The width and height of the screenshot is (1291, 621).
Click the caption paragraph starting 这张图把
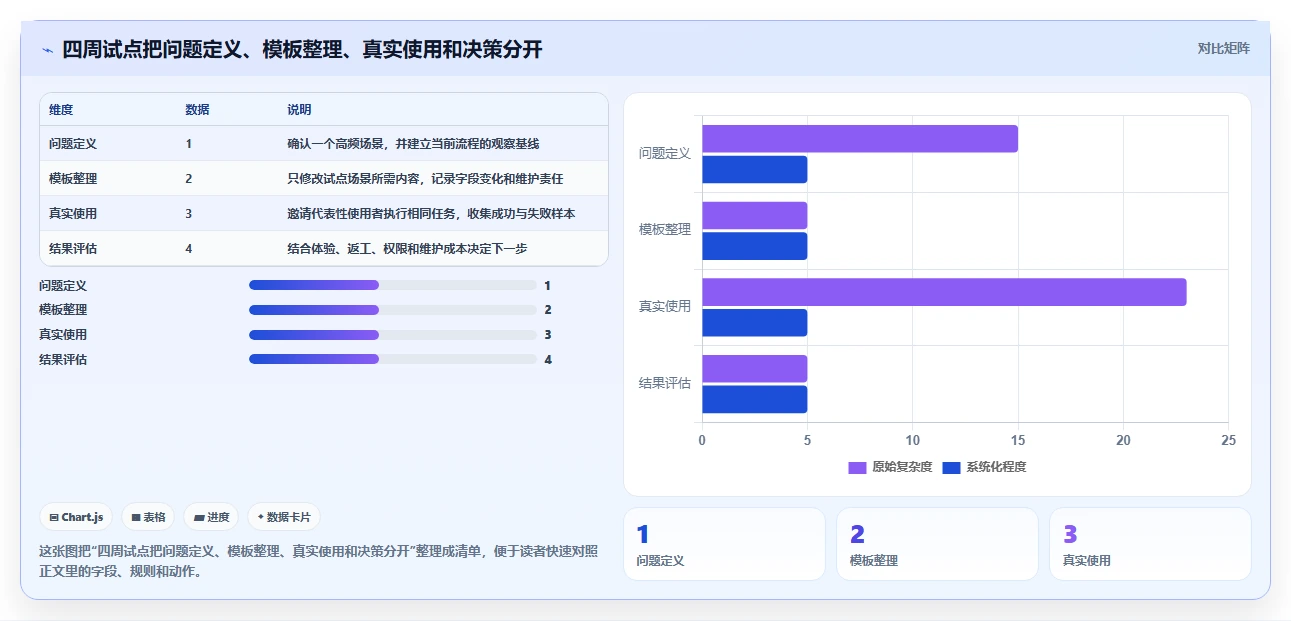coord(318,561)
